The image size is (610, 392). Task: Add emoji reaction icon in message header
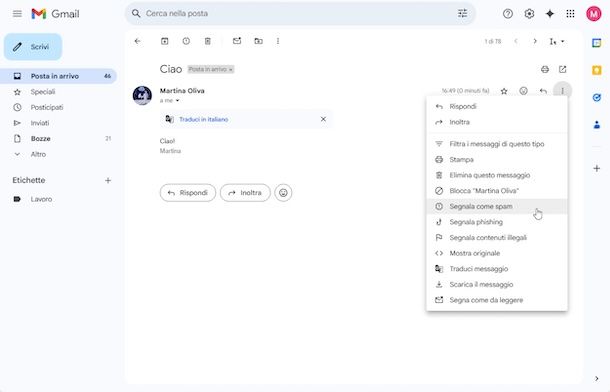[x=524, y=91]
